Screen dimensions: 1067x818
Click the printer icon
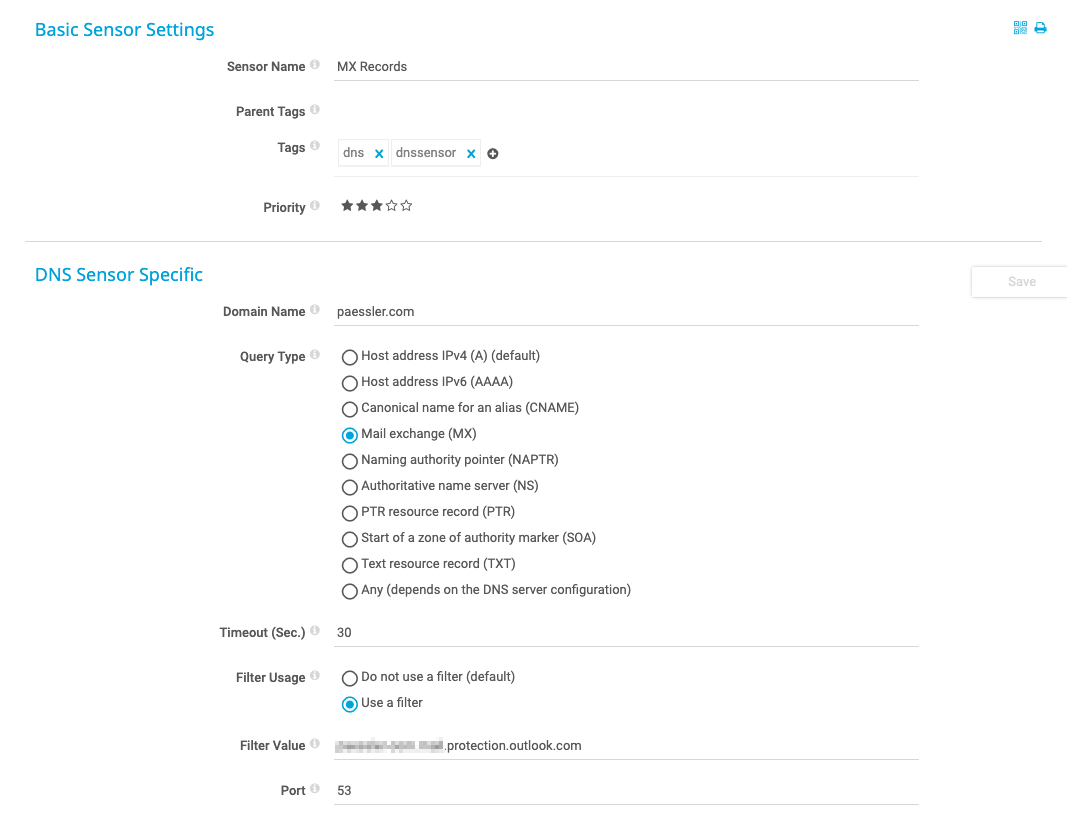(x=1040, y=28)
